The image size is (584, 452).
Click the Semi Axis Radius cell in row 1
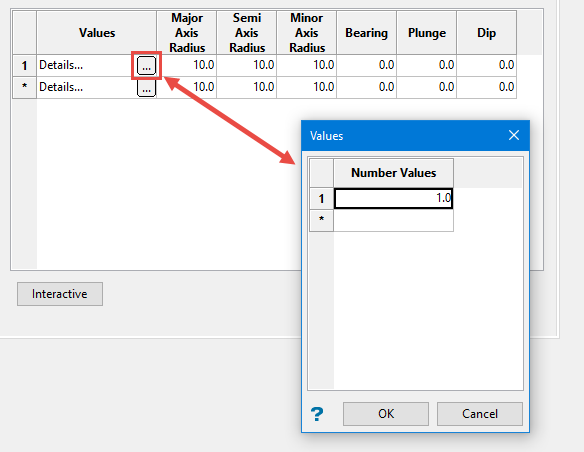coord(247,66)
